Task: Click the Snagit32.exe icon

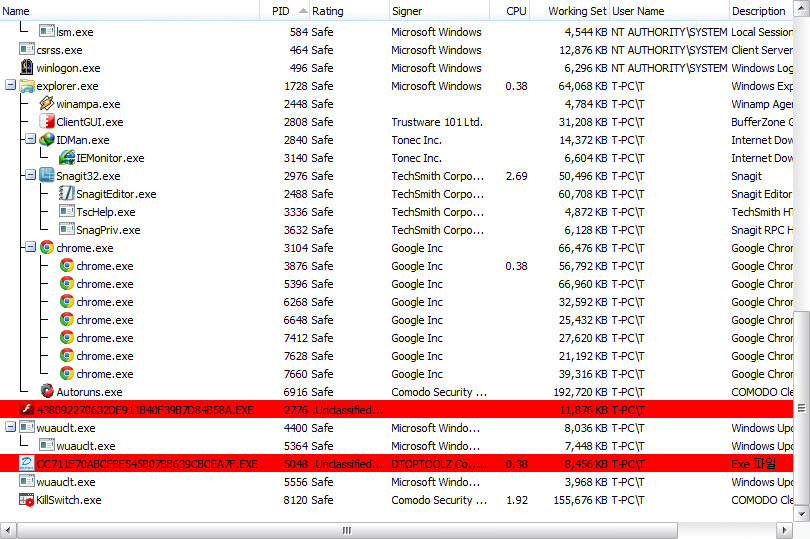Action: (47, 175)
